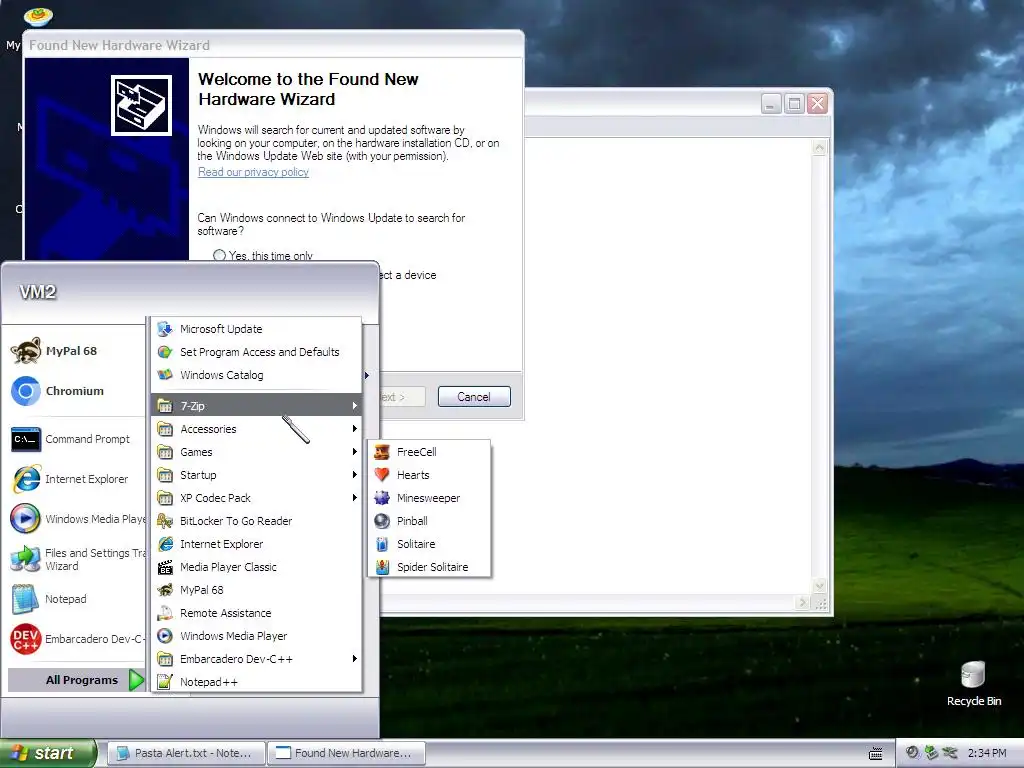Open Chromium from the pinned list
The height and width of the screenshot is (768, 1024).
[x=25, y=391]
